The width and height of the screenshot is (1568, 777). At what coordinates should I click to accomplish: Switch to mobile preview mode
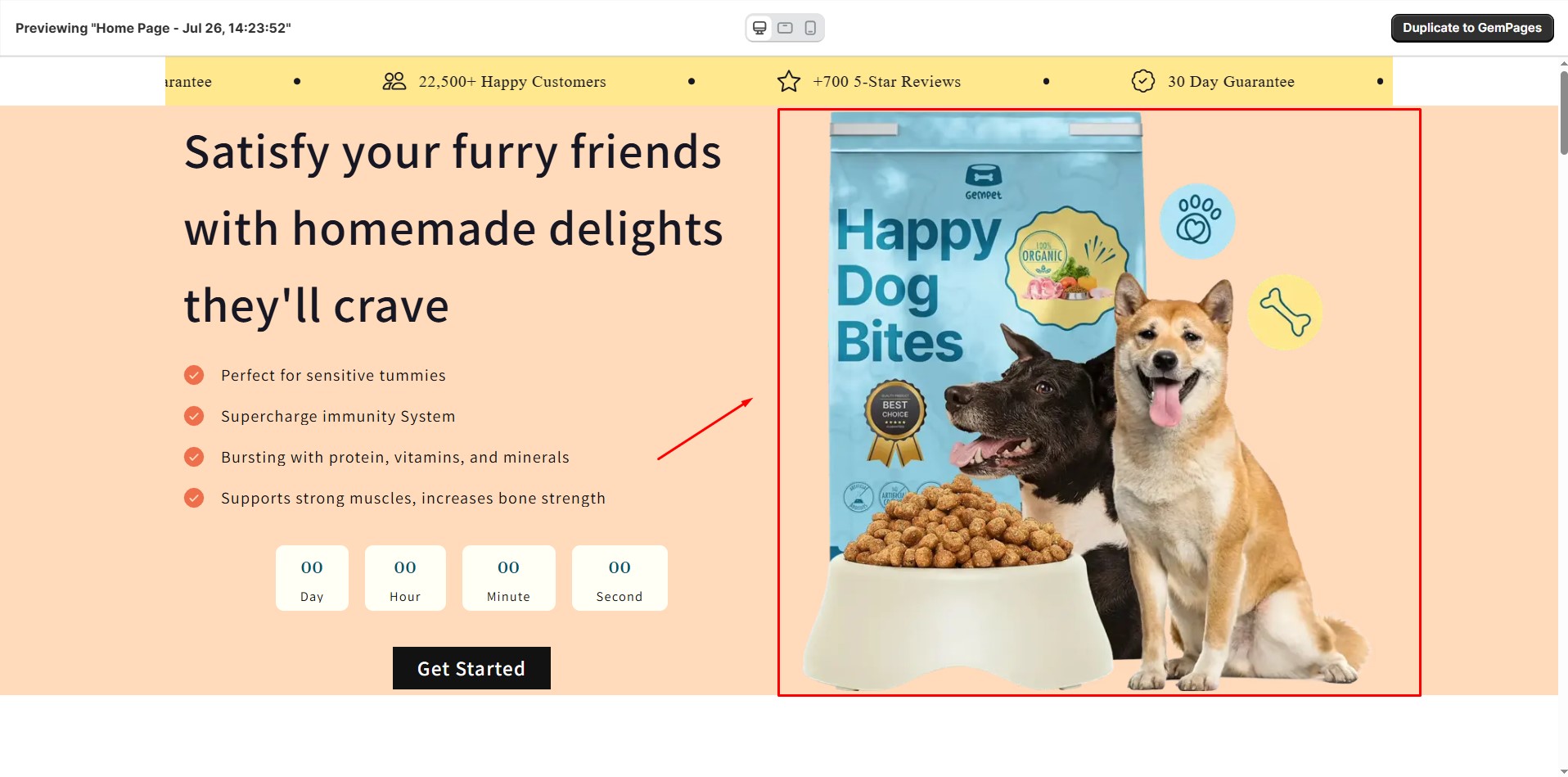point(810,28)
